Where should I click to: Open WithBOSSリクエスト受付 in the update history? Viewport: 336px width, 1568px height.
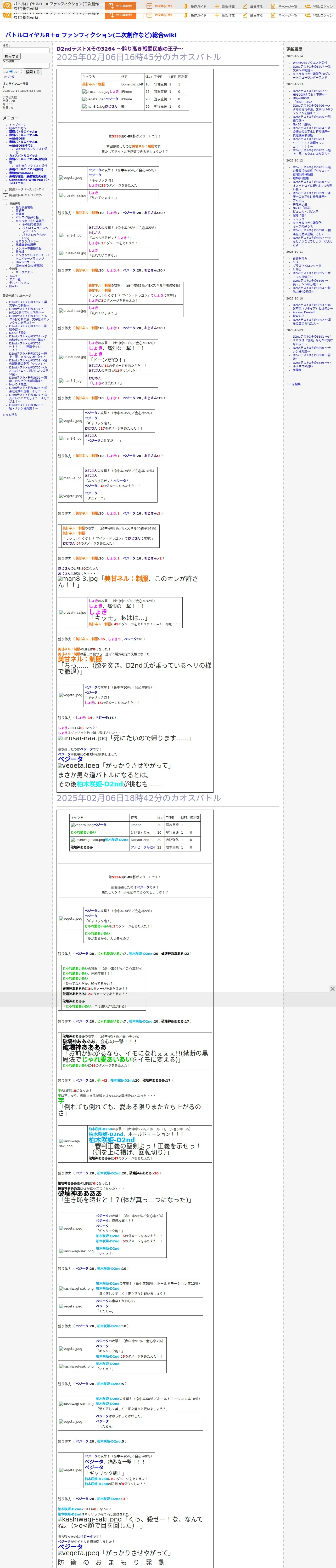pyautogui.click(x=310, y=63)
